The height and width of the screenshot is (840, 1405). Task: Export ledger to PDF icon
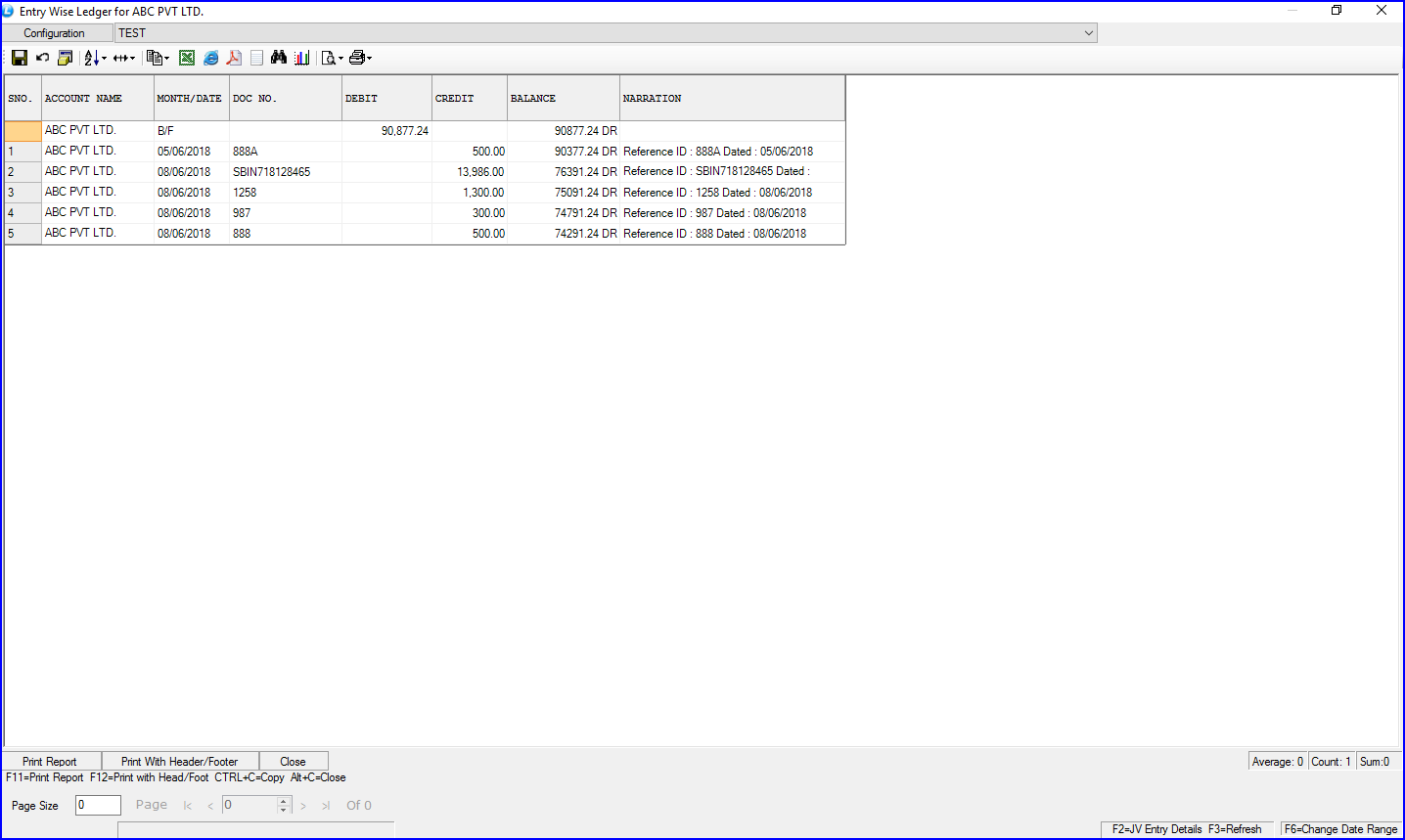point(234,58)
